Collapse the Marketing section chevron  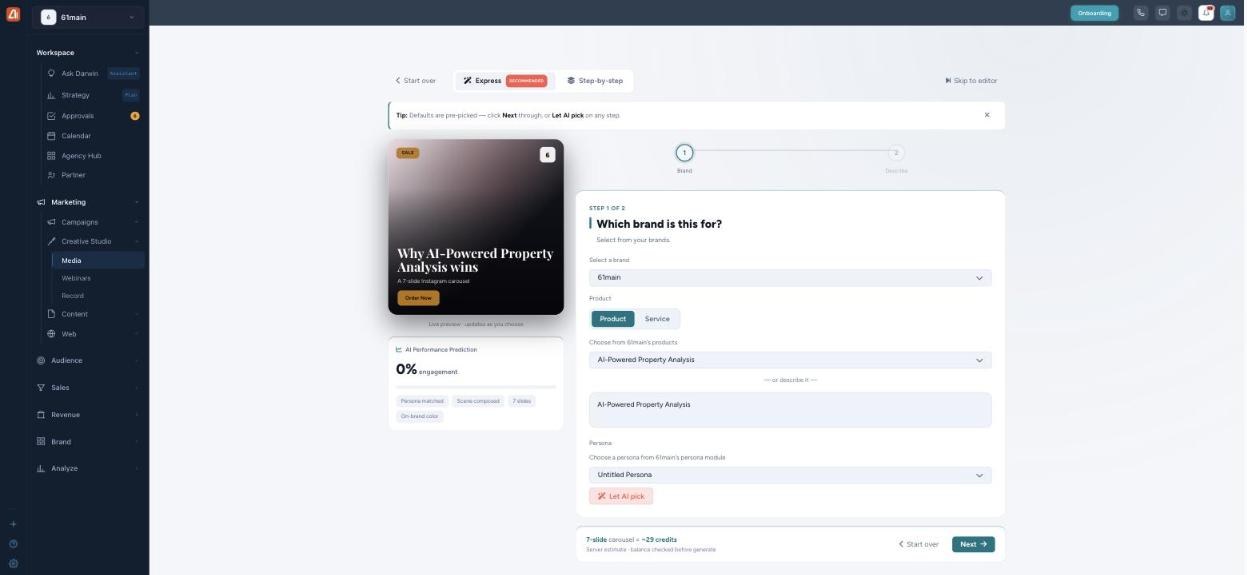tap(137, 202)
